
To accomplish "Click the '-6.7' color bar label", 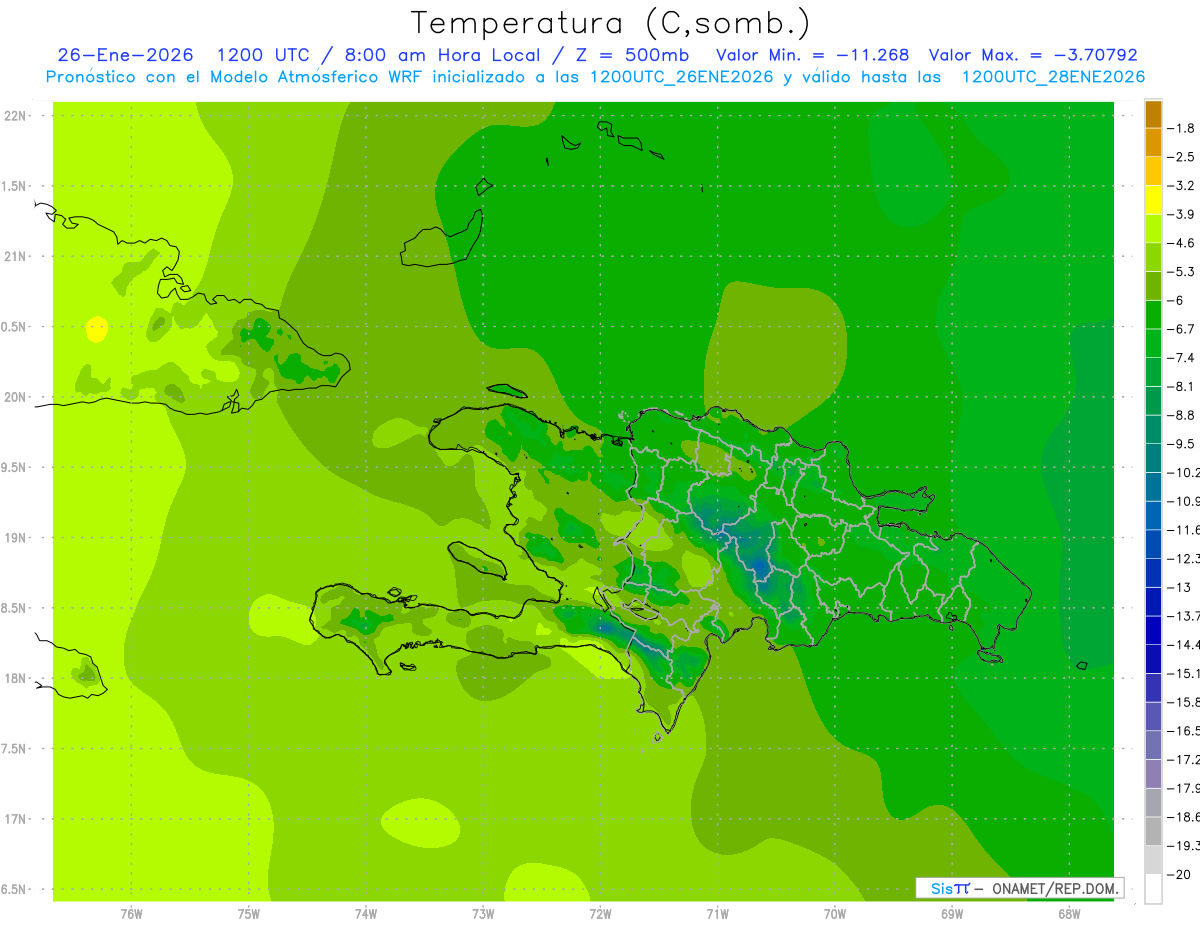I will tap(1182, 329).
